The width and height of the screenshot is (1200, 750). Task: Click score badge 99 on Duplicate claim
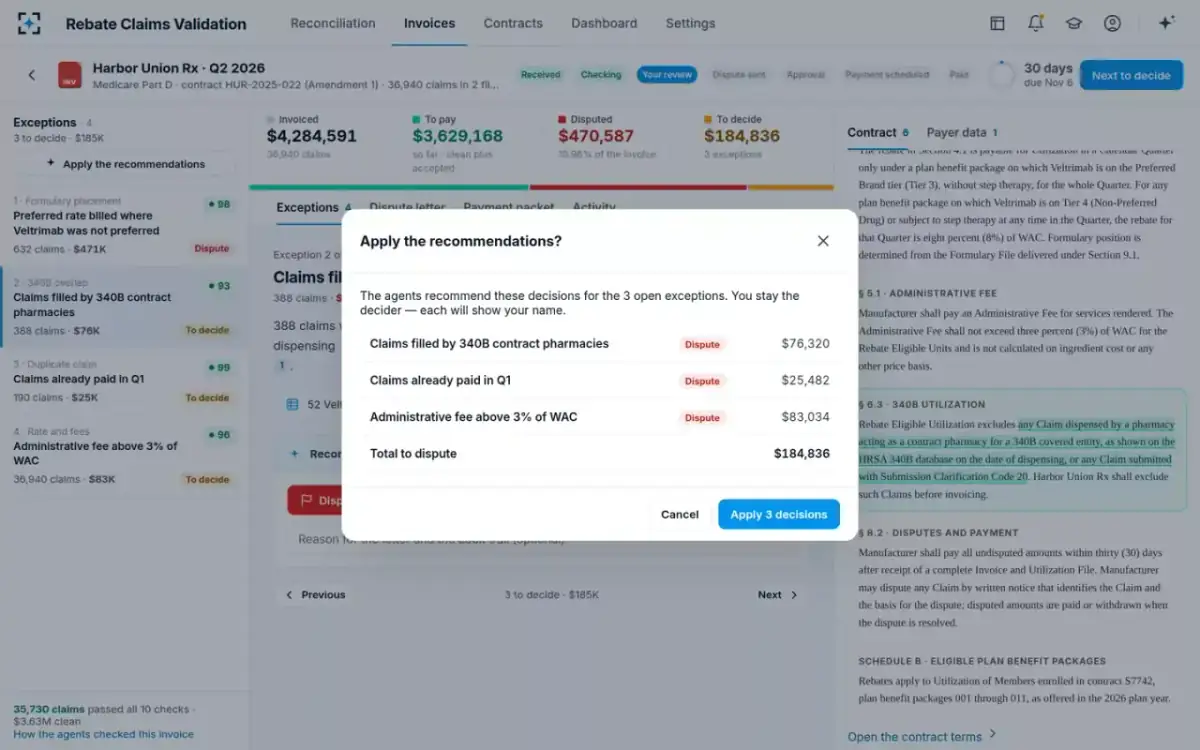click(x=219, y=368)
